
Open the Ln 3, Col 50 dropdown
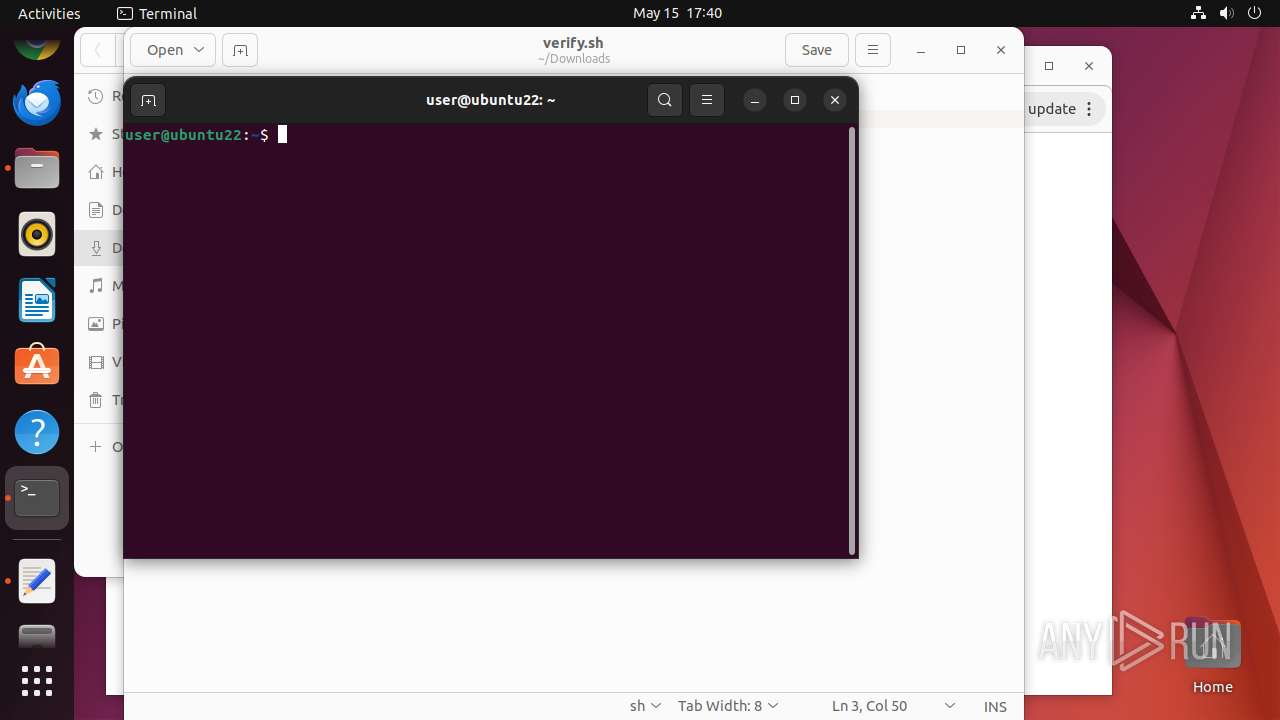pyautogui.click(x=893, y=706)
